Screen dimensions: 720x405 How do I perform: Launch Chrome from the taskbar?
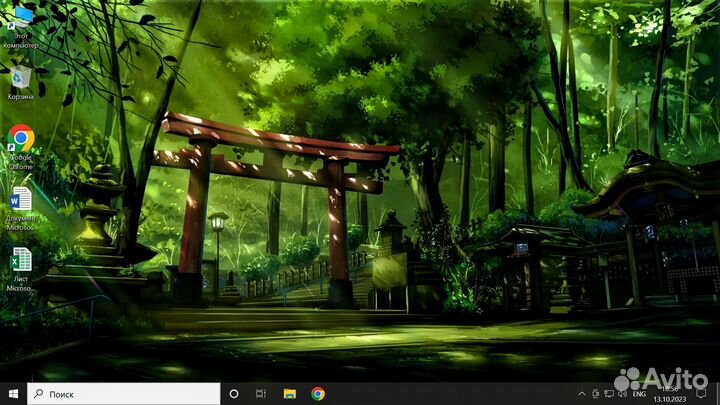(x=318, y=394)
